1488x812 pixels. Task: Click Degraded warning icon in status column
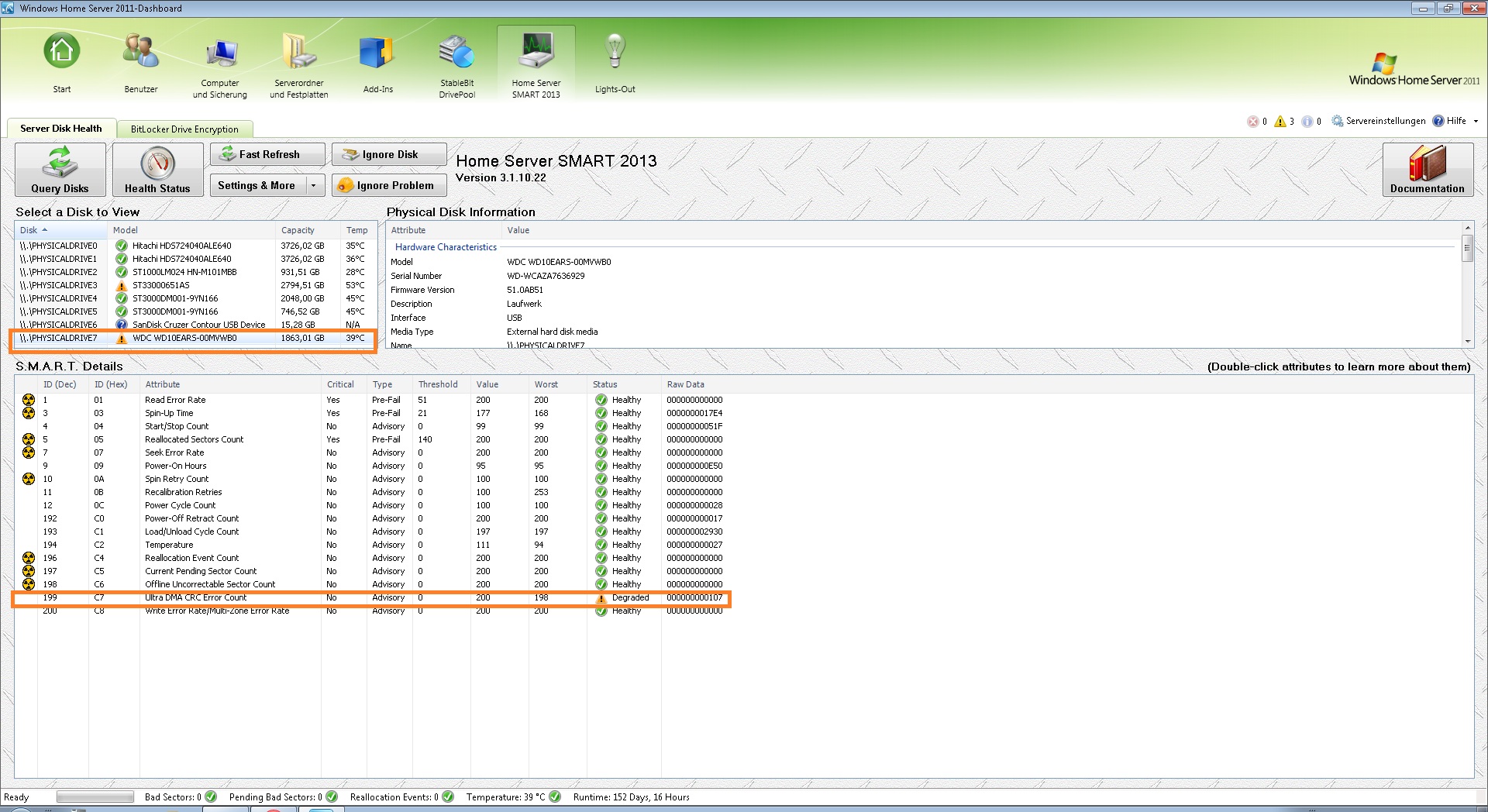tap(601, 598)
